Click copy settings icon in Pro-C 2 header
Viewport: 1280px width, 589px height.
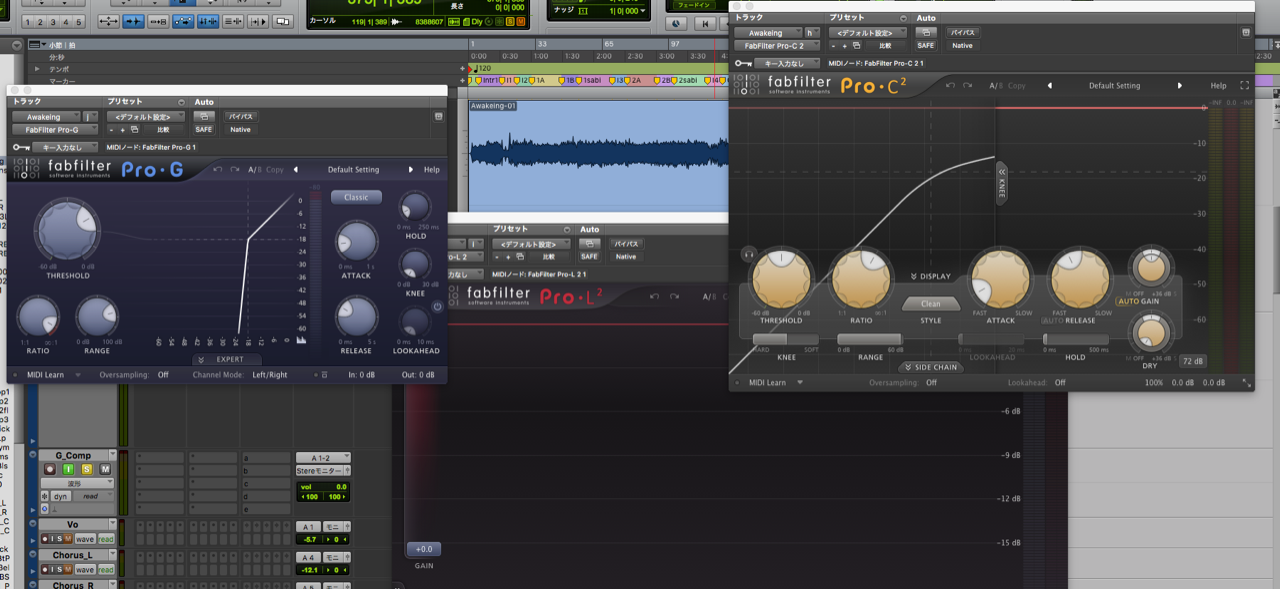[857, 45]
